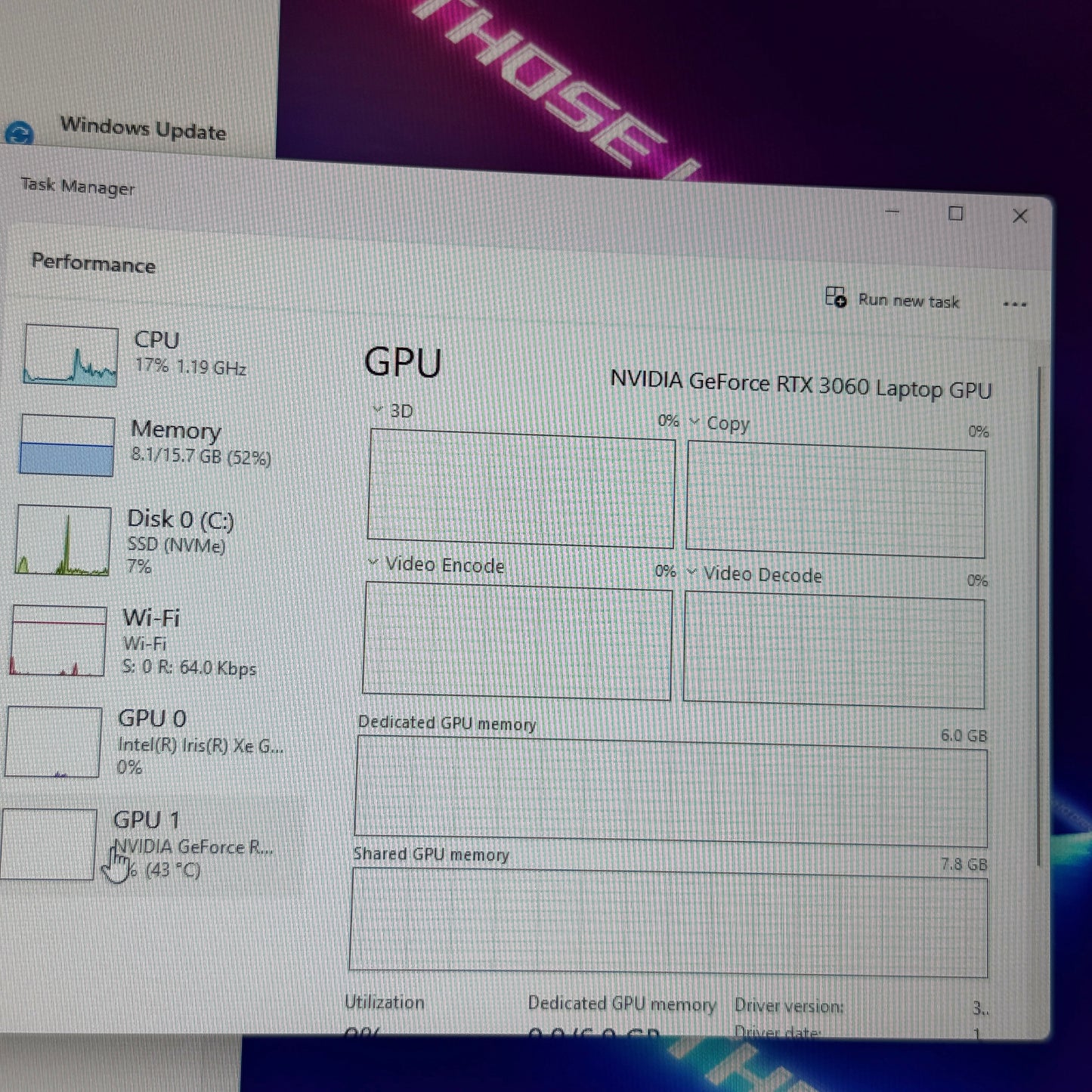This screenshot has width=1092, height=1092.
Task: Open the CPU performance entry label
Action: (156, 340)
